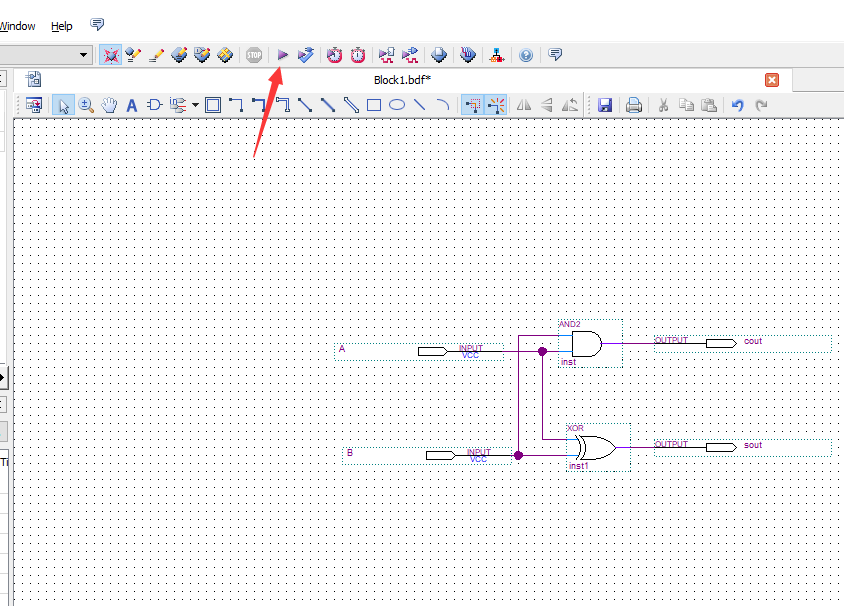
Task: Start first waveform simulation icon
Action: (x=386, y=55)
